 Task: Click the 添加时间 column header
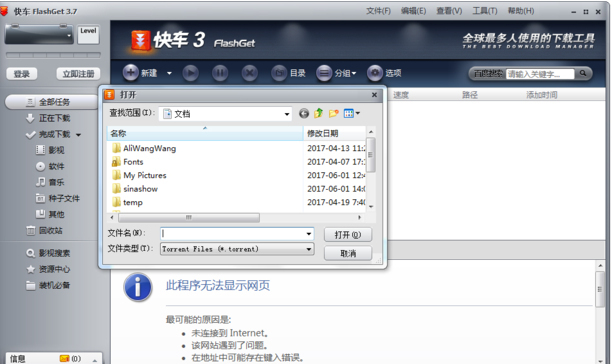tap(542, 95)
